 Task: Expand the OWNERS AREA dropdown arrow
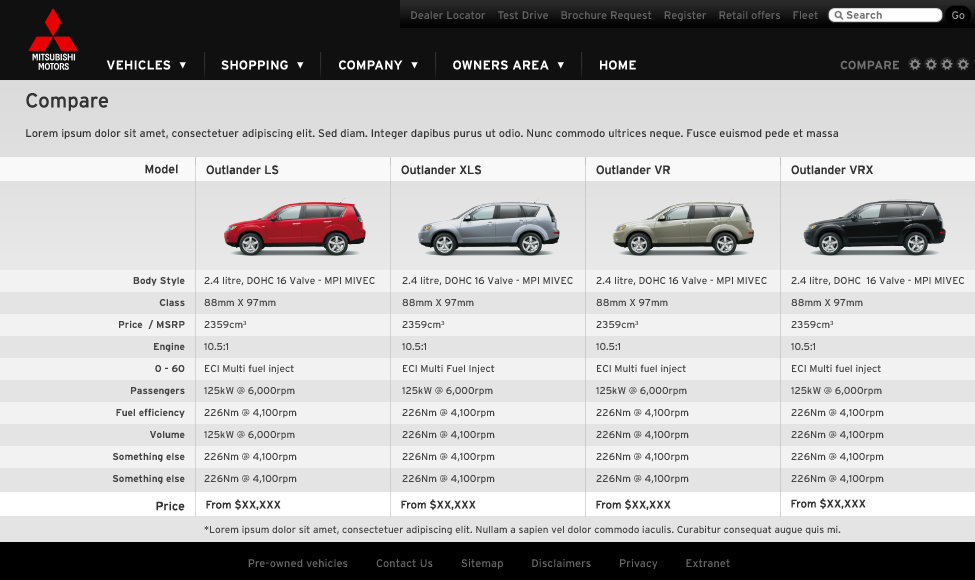pos(561,65)
